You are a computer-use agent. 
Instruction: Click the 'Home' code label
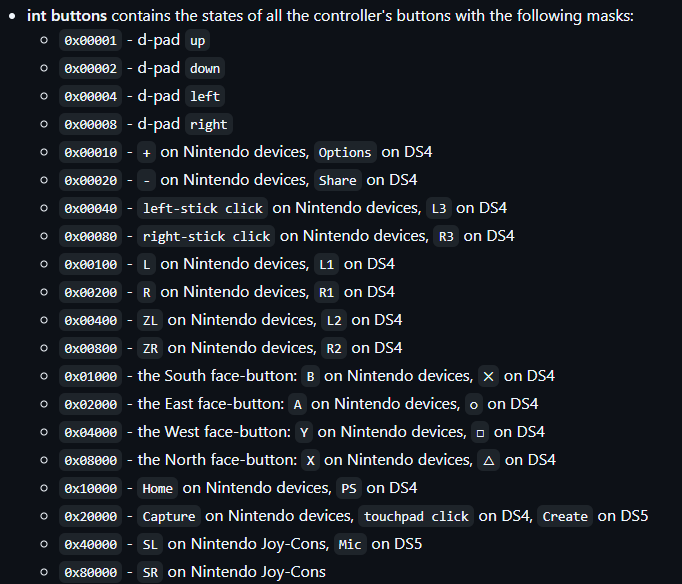pyautogui.click(x=157, y=488)
